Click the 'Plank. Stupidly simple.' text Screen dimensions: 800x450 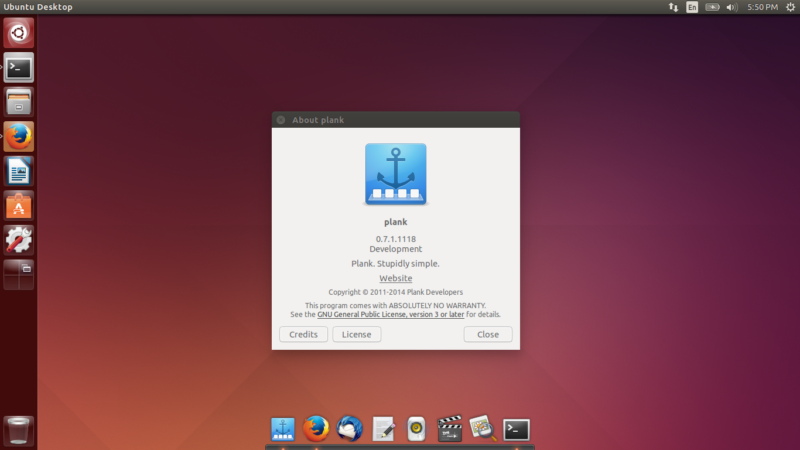click(395, 263)
